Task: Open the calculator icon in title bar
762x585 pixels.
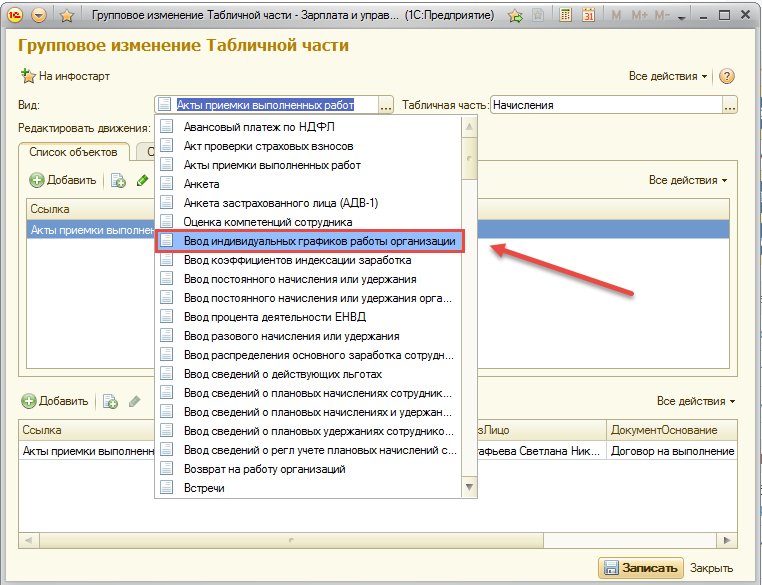Action: coord(565,15)
